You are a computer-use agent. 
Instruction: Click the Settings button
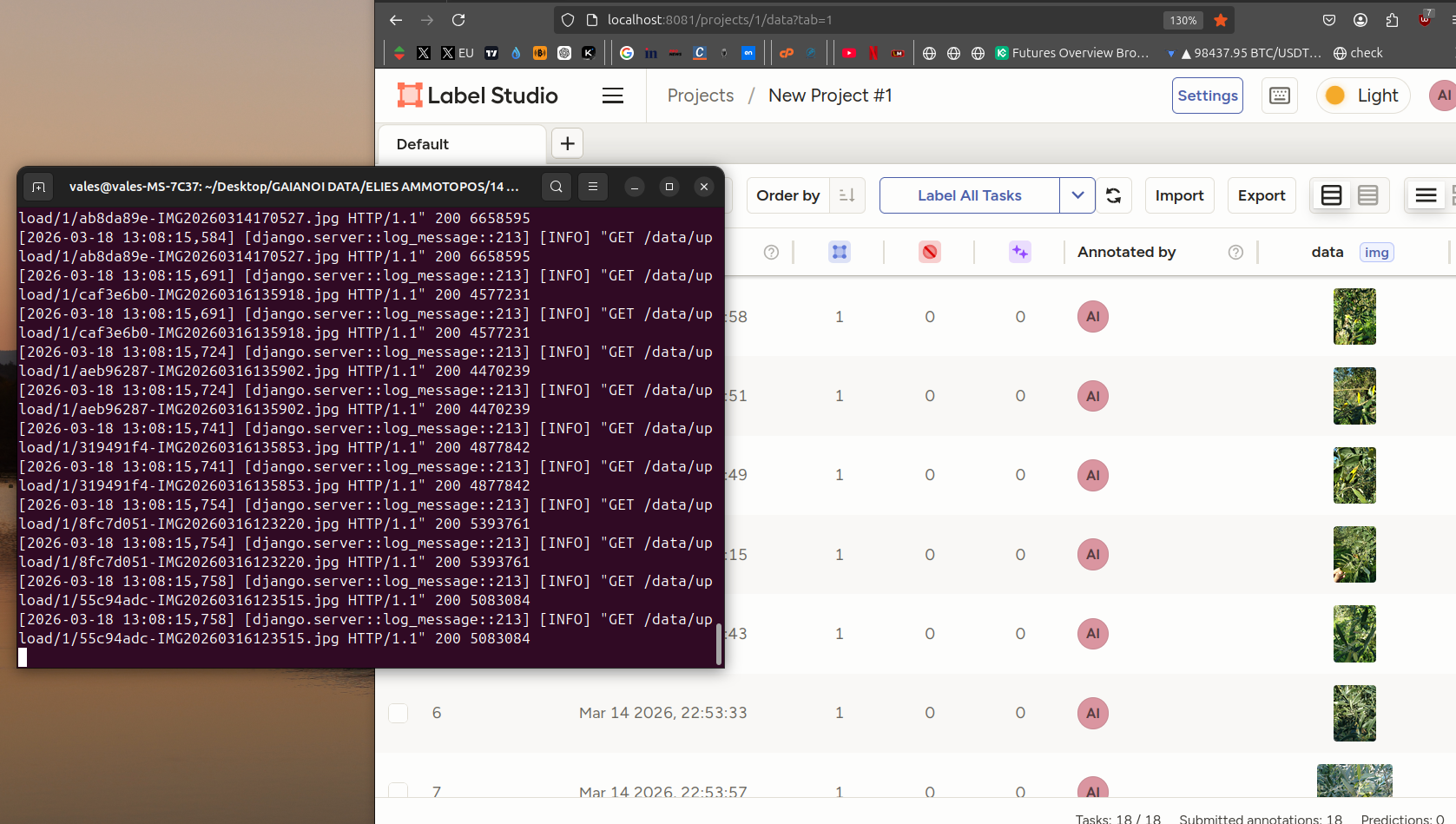1207,96
